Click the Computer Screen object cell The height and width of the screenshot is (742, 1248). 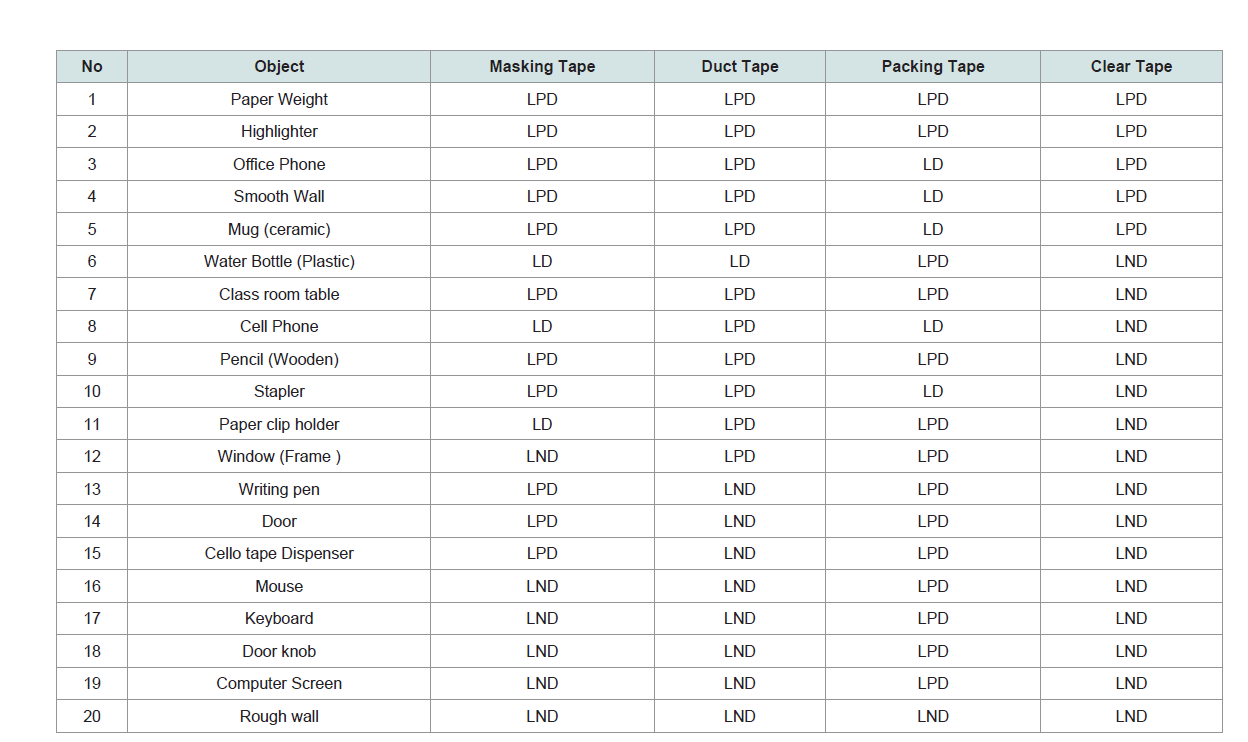pos(279,684)
